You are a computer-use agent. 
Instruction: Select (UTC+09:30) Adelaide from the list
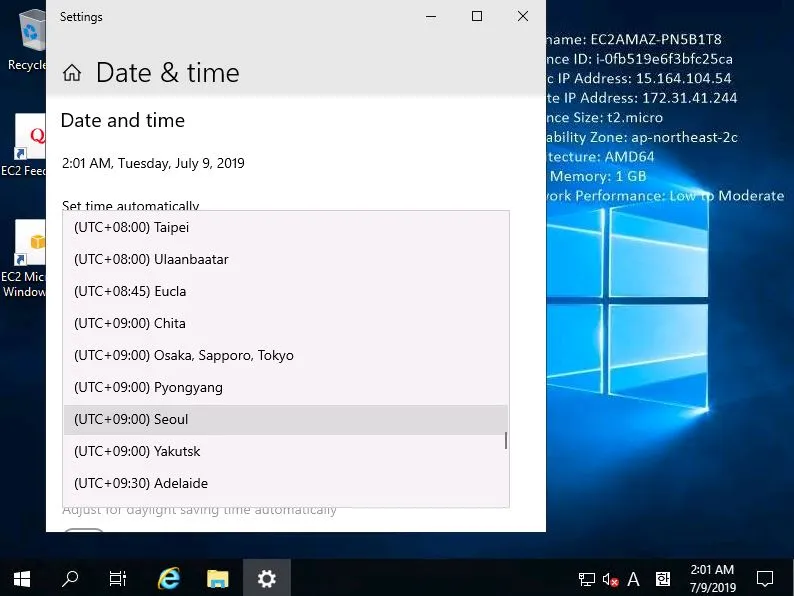click(x=285, y=483)
